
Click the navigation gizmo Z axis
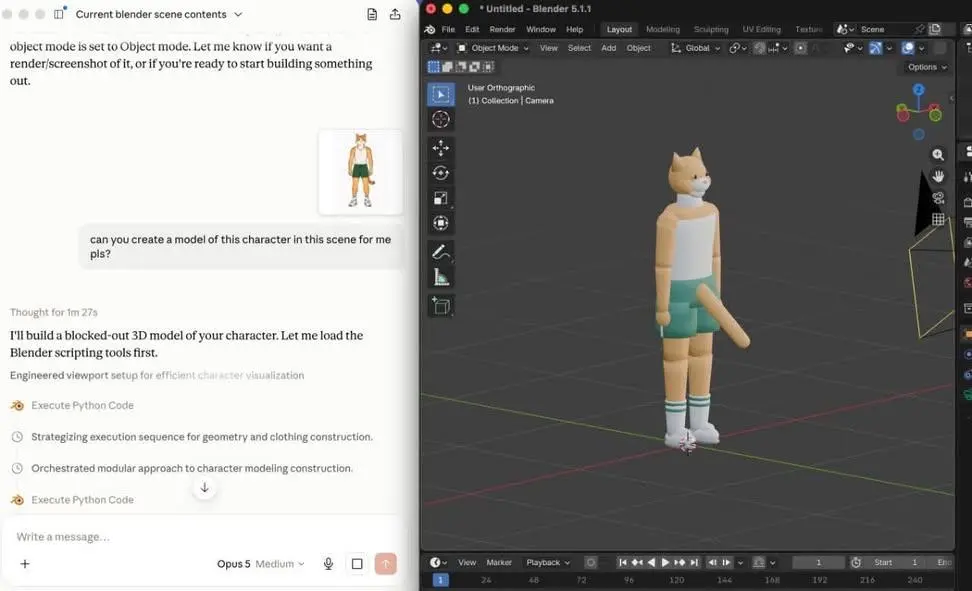919,90
